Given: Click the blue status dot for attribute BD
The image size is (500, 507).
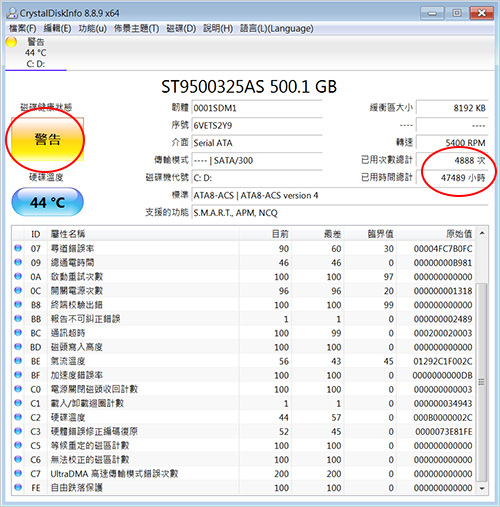Looking at the screenshot, I should [x=18, y=347].
